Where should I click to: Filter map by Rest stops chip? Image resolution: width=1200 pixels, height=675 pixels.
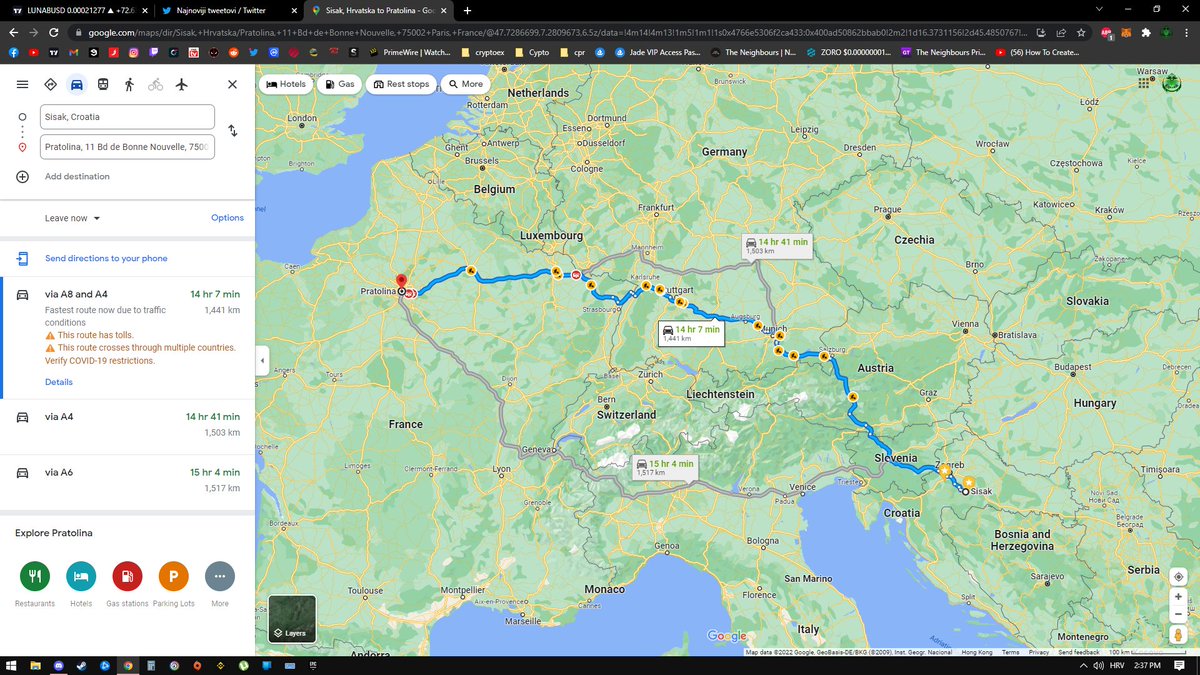[x=400, y=84]
